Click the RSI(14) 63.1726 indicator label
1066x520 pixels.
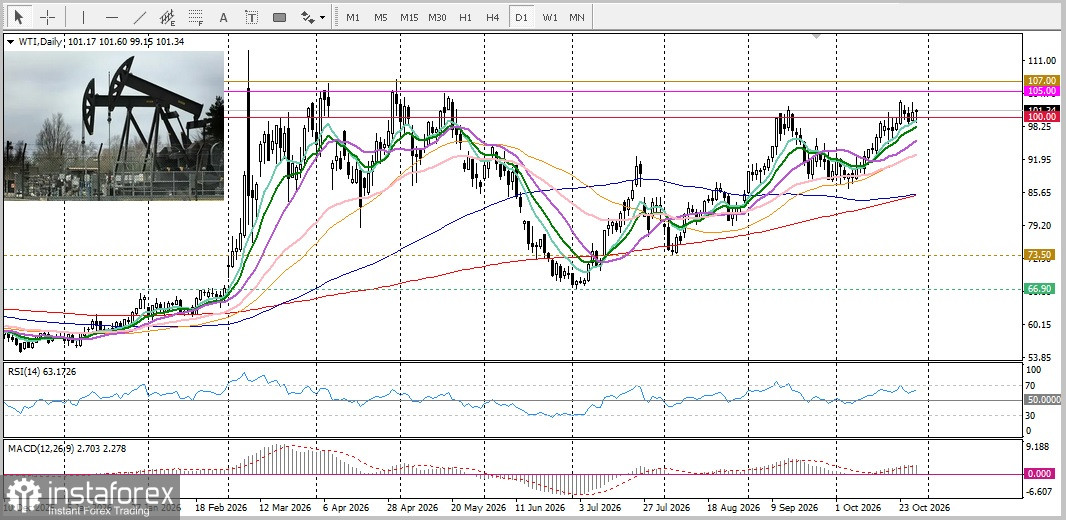(x=41, y=371)
